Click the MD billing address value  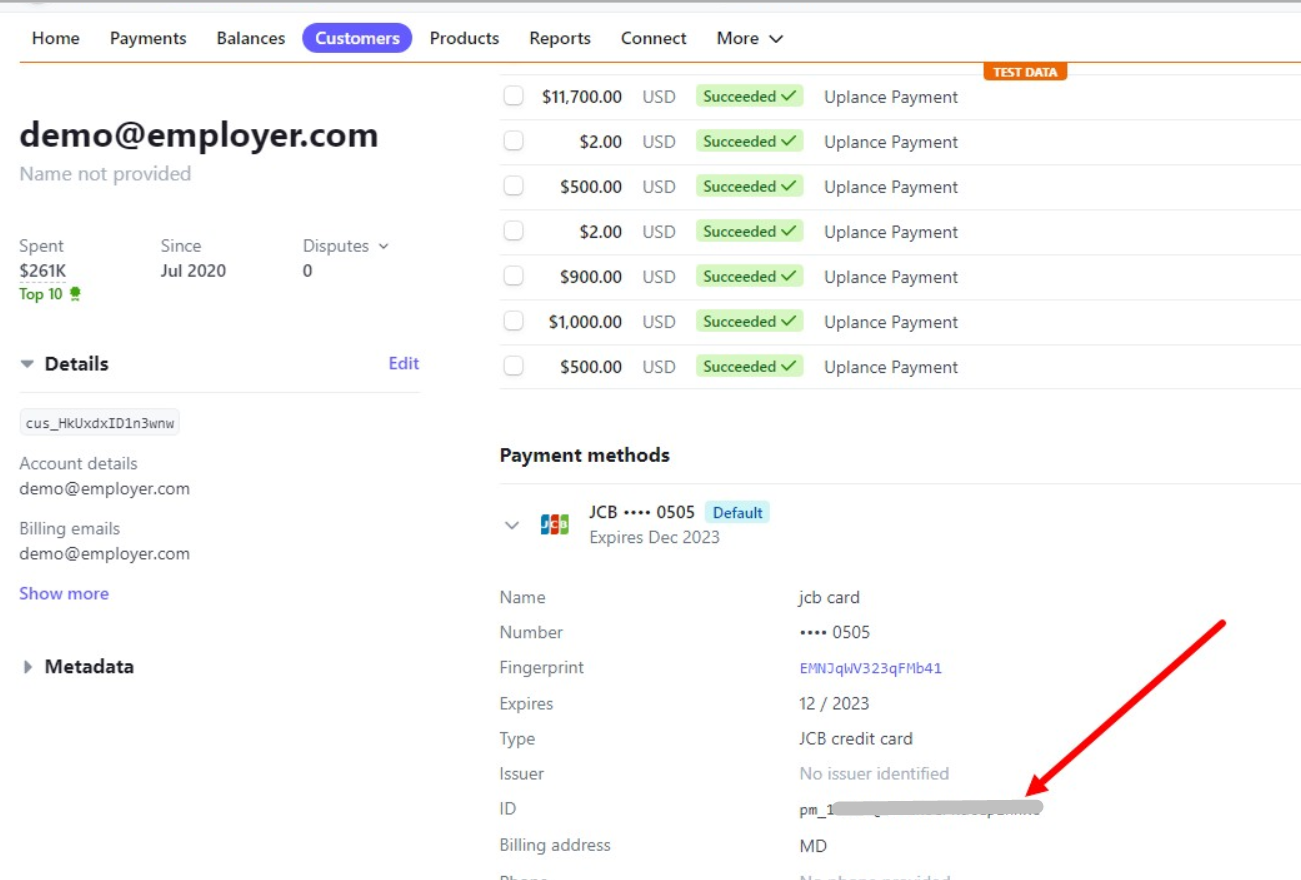pos(814,846)
